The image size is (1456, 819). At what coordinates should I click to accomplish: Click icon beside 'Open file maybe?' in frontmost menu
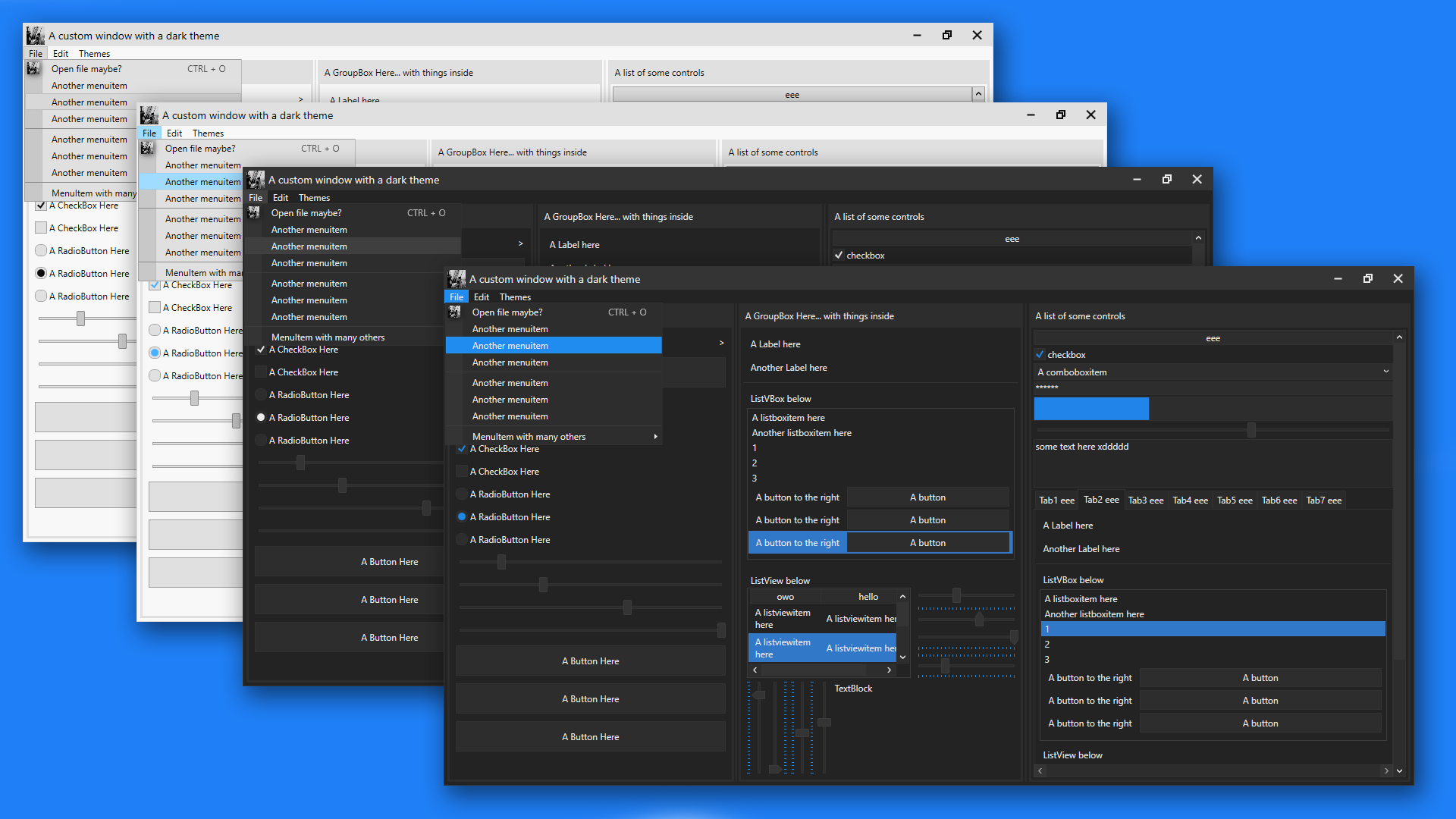tap(455, 312)
